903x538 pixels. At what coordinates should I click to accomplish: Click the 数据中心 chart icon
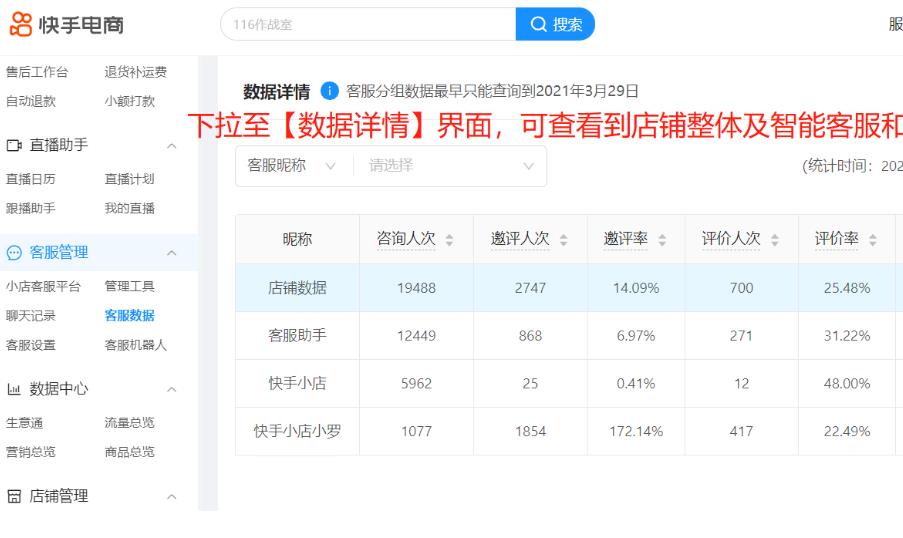(14, 389)
